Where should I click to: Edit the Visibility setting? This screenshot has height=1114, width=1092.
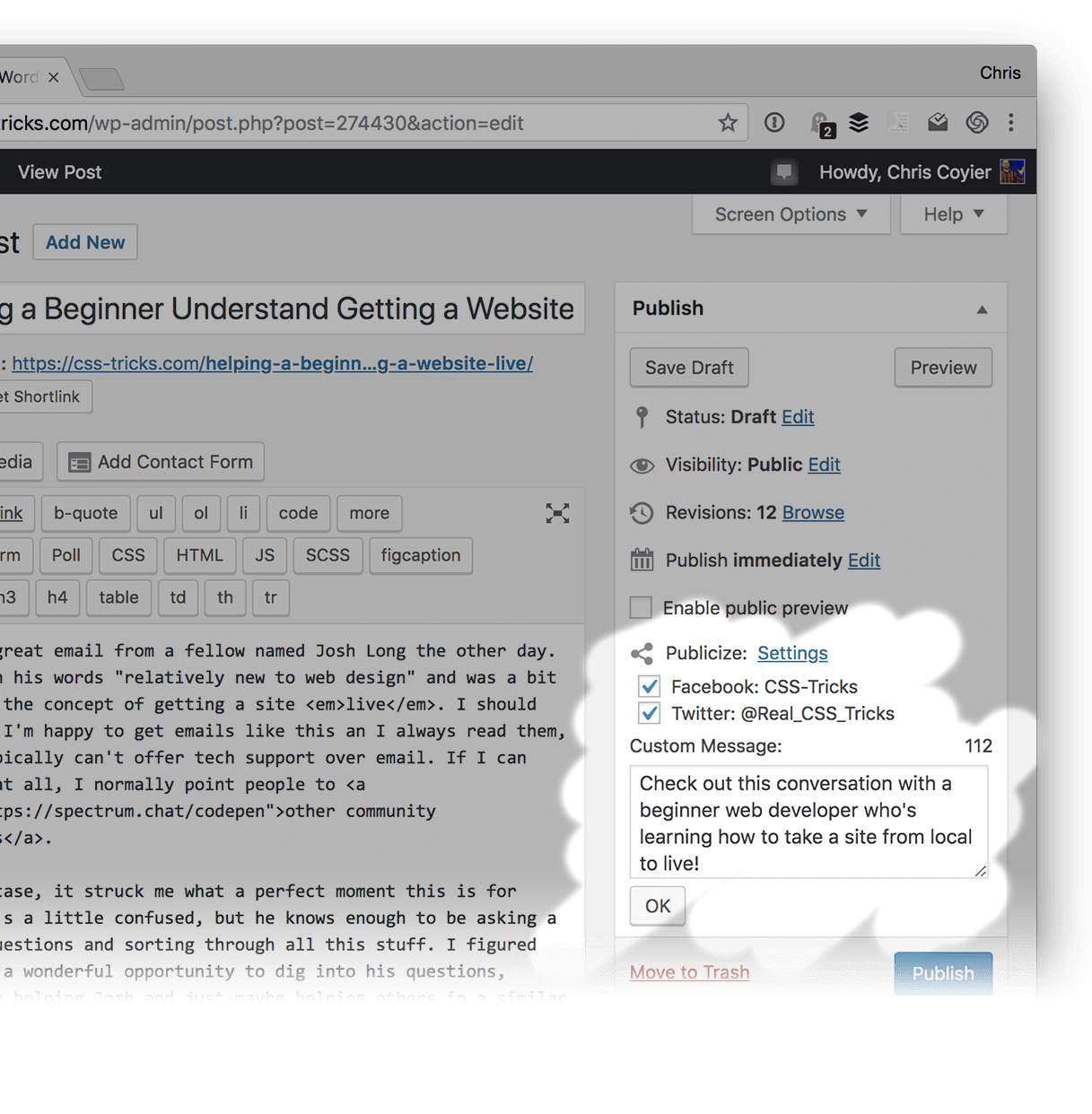coord(824,465)
